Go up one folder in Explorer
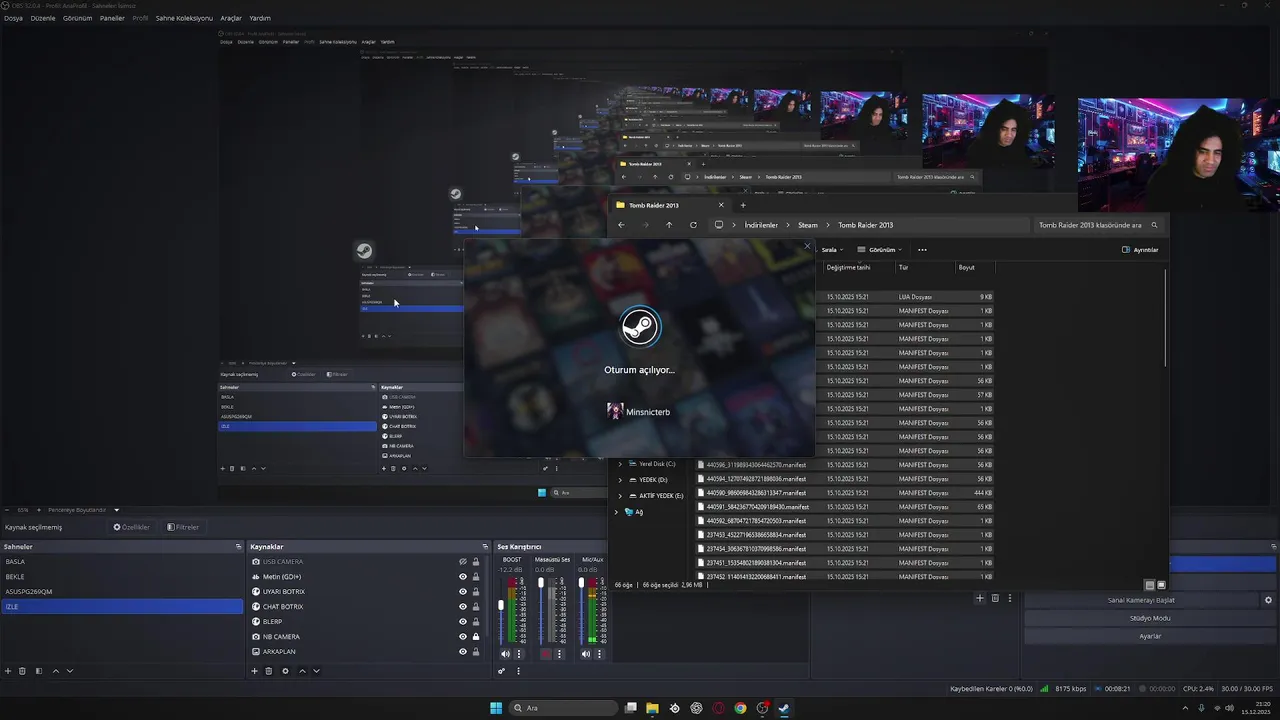Image resolution: width=1280 pixels, height=720 pixels. click(669, 225)
